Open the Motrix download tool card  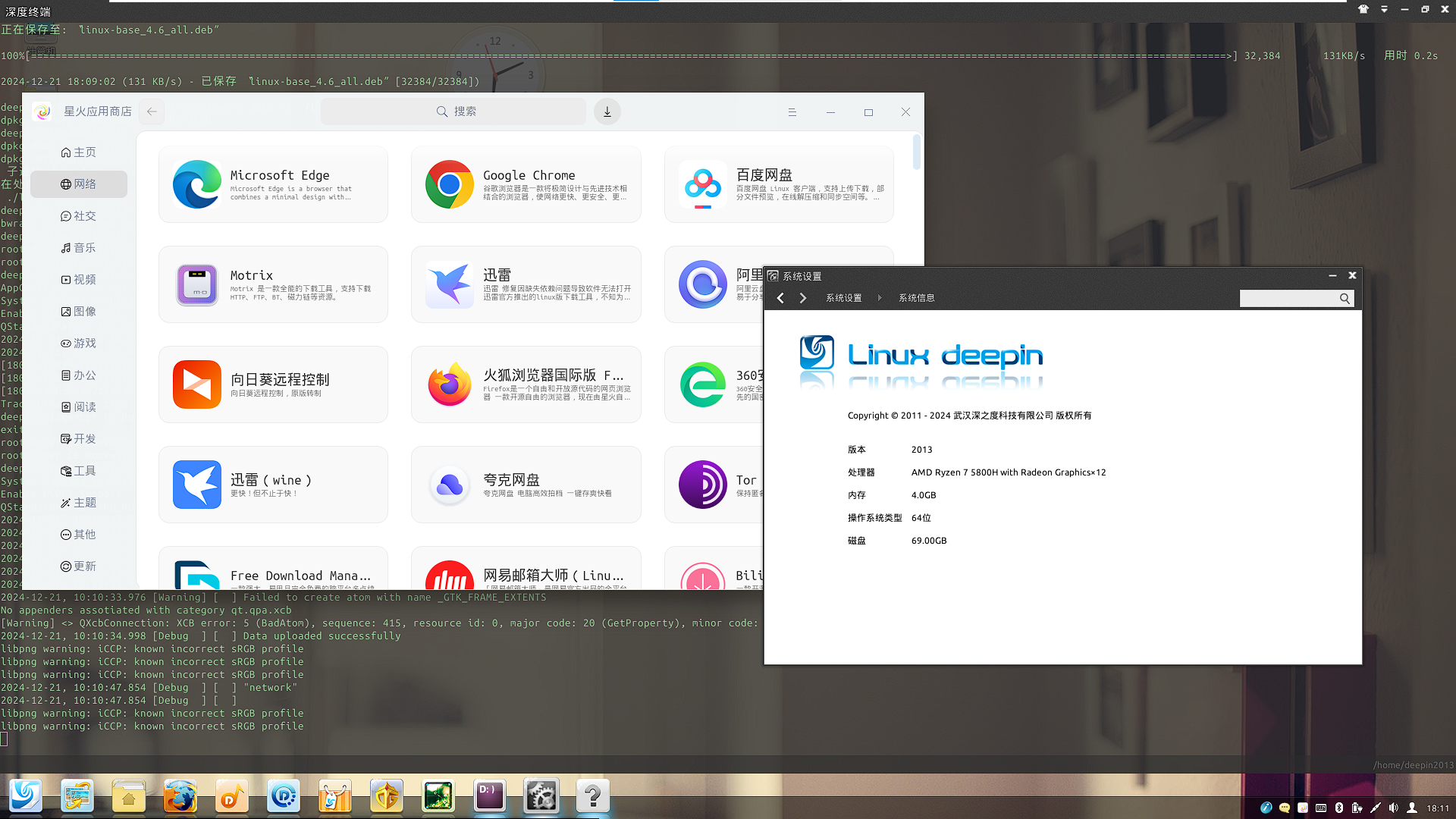pos(273,284)
